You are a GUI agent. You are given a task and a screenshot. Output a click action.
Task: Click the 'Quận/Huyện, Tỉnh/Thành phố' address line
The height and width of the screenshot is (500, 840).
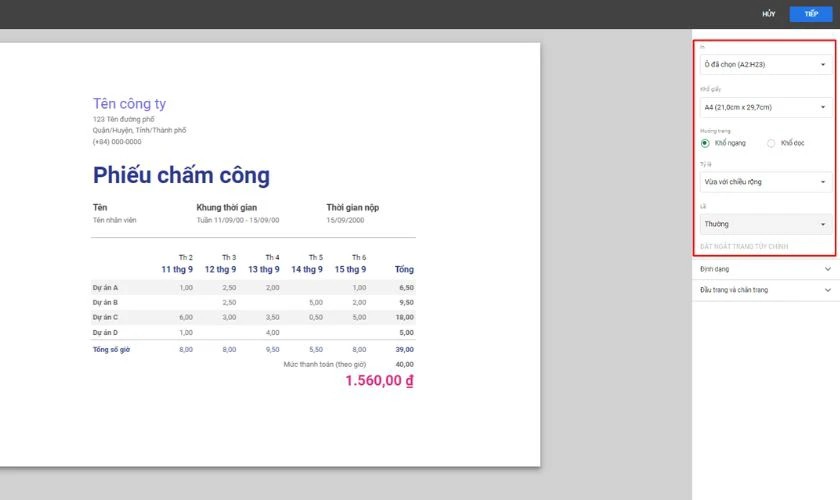click(139, 130)
